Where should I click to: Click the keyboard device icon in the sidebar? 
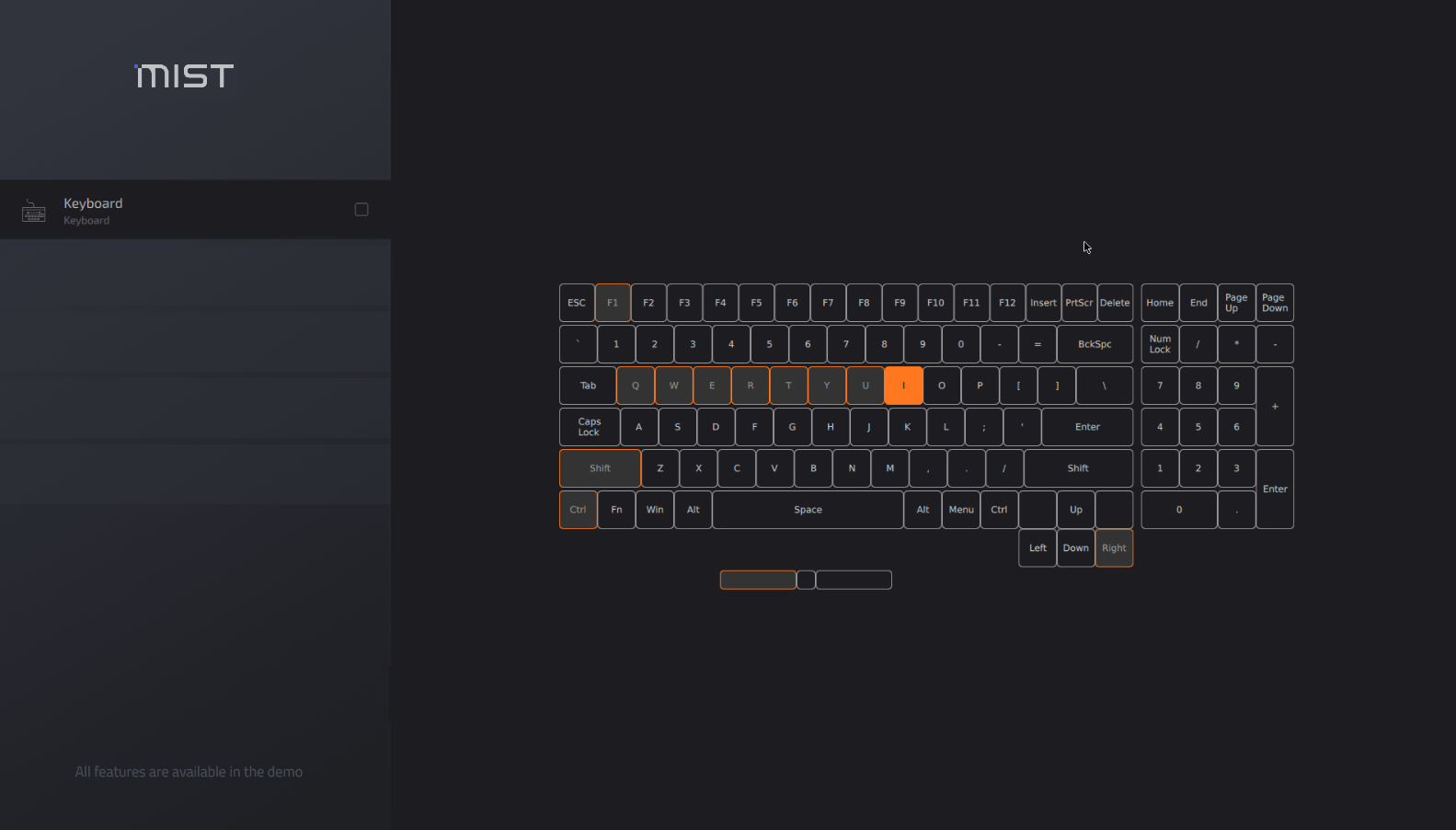pos(34,211)
